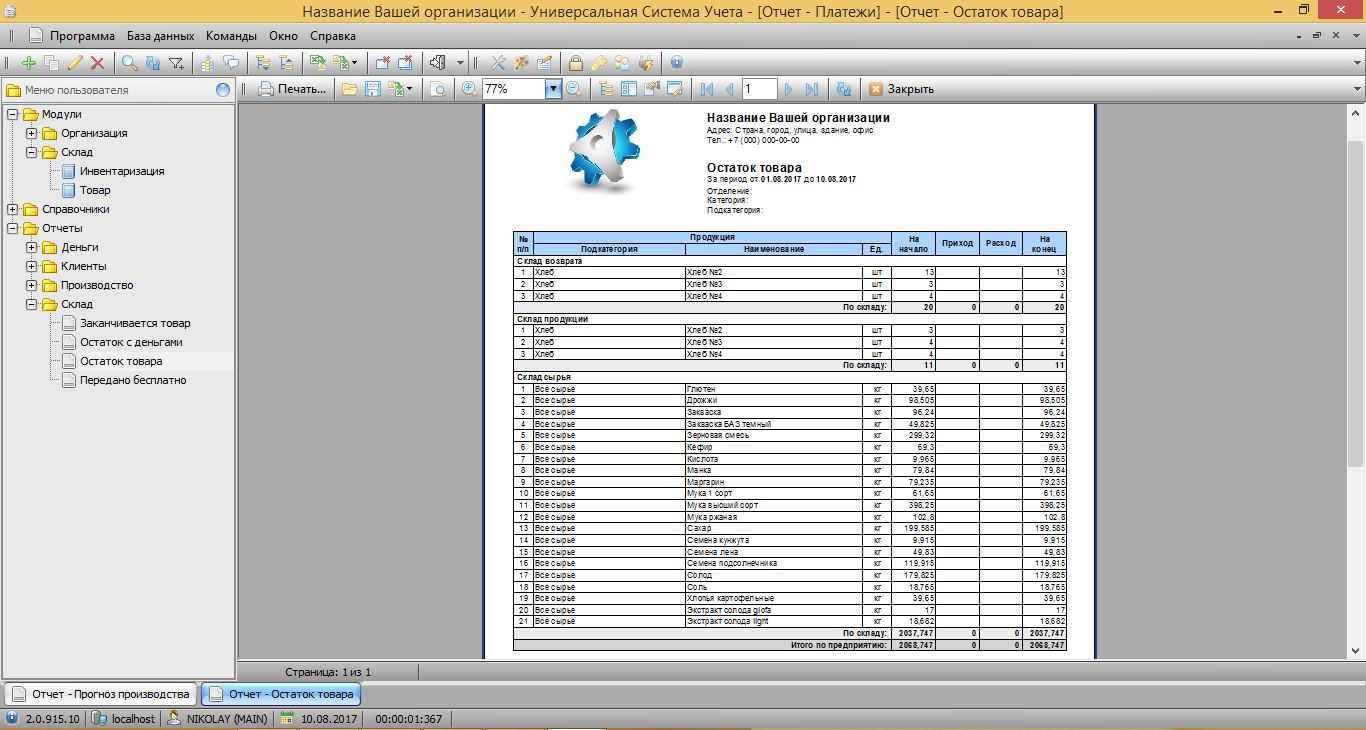Screen dimensions: 1366x730
Task: Click the find-in-report page magnifier icon
Action: coord(437,89)
